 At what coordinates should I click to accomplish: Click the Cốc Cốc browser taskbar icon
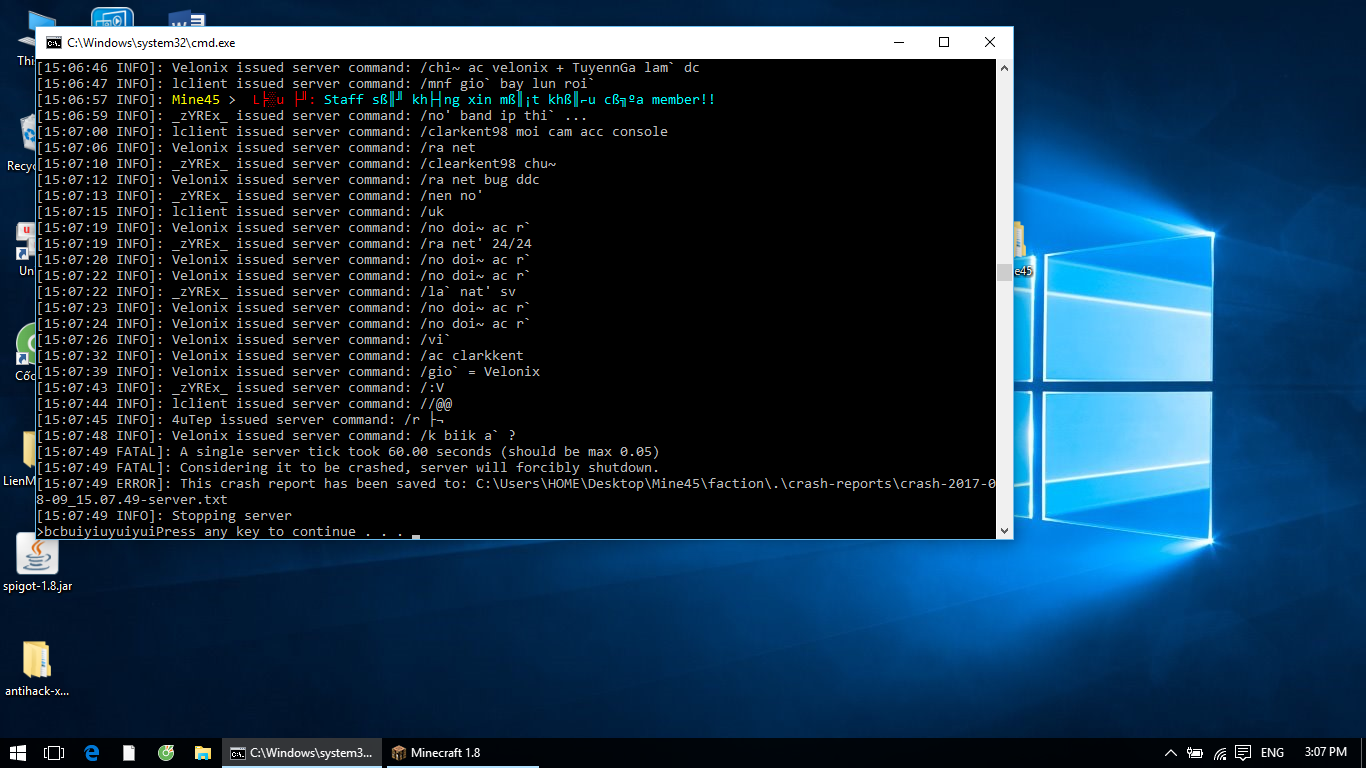166,753
